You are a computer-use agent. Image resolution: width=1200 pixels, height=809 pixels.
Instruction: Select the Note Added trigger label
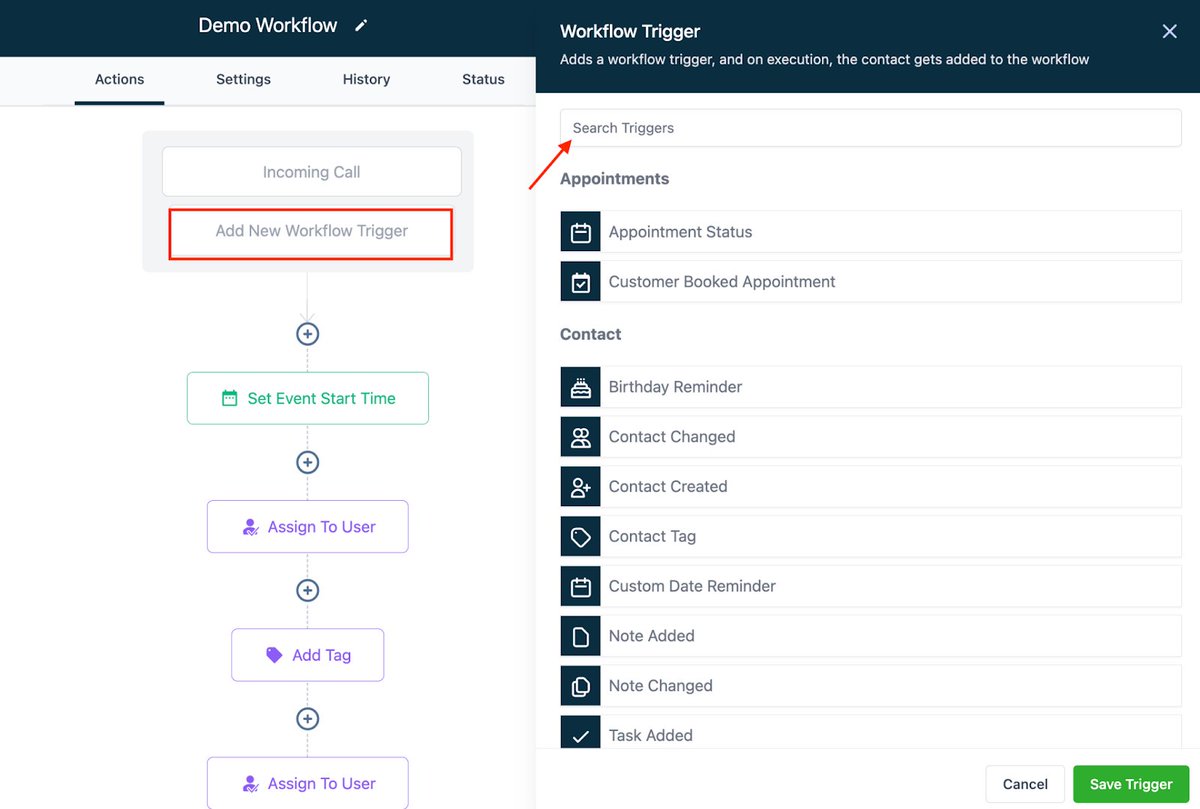tap(651, 636)
